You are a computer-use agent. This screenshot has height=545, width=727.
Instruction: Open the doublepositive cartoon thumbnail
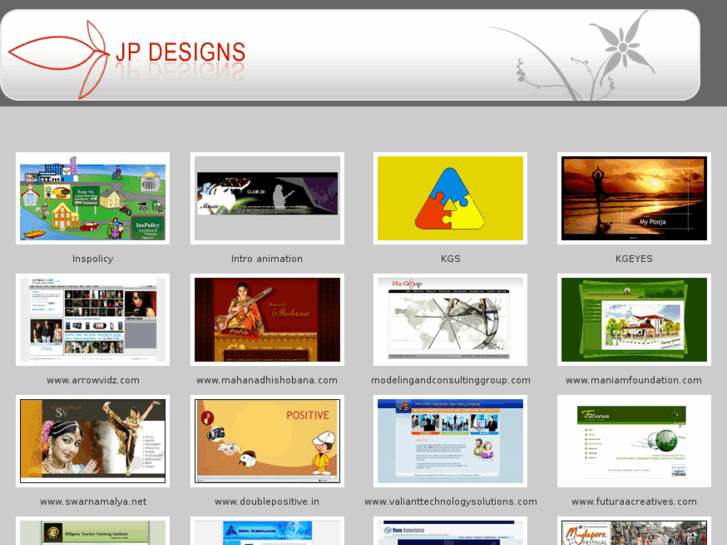click(x=267, y=441)
